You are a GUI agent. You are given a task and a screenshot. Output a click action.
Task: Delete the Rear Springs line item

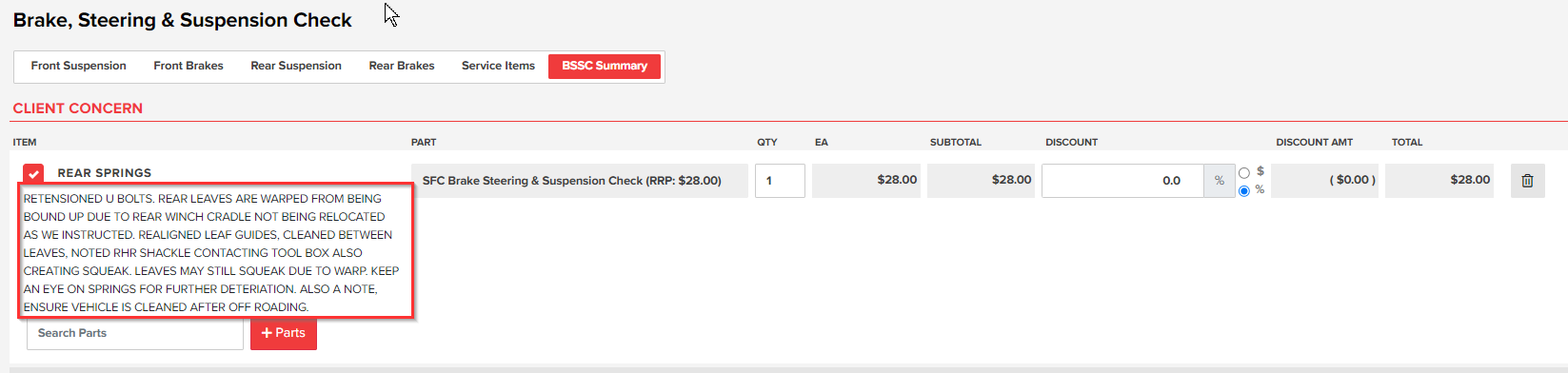click(1527, 181)
